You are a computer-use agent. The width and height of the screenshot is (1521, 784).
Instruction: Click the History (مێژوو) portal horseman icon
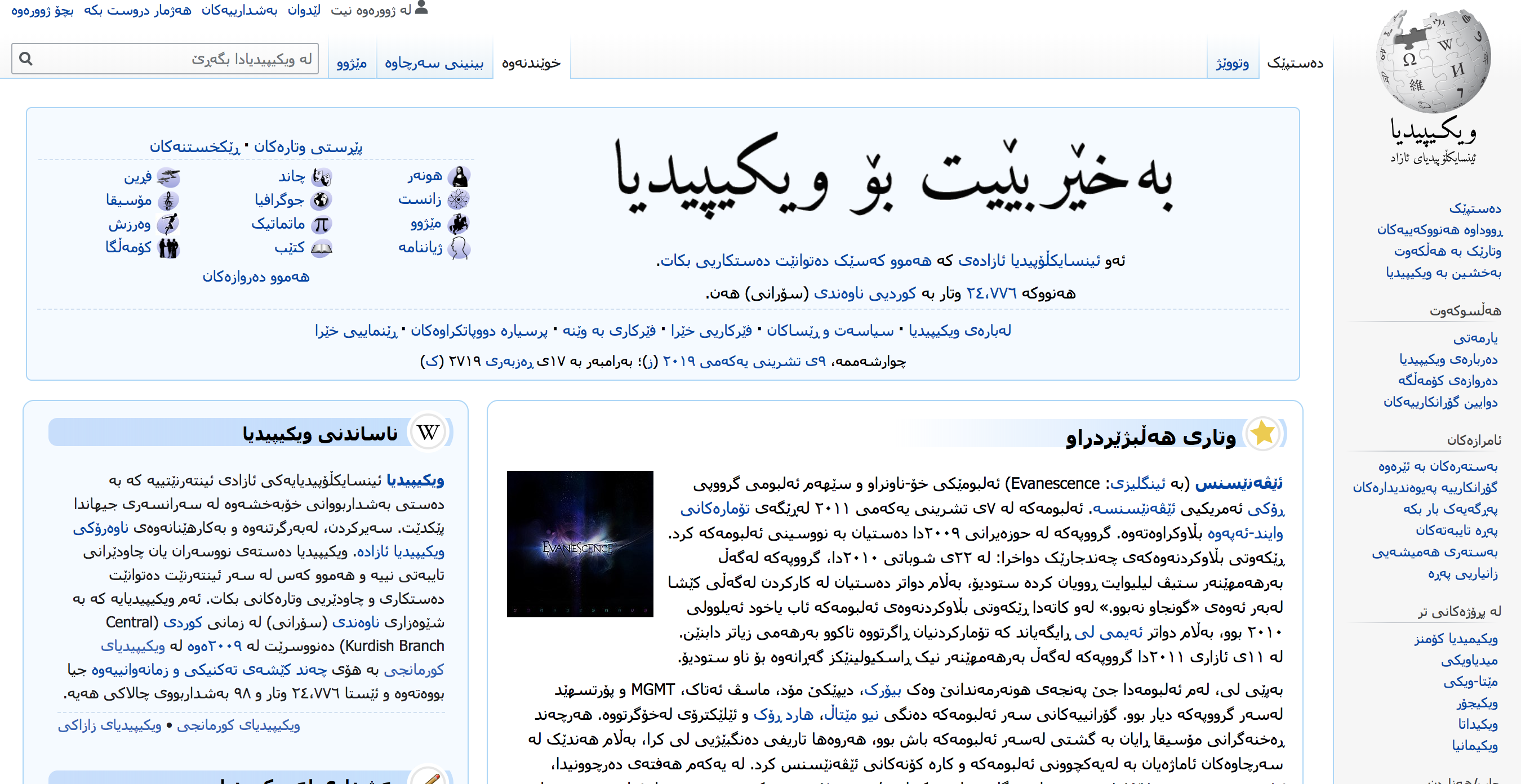point(459,224)
